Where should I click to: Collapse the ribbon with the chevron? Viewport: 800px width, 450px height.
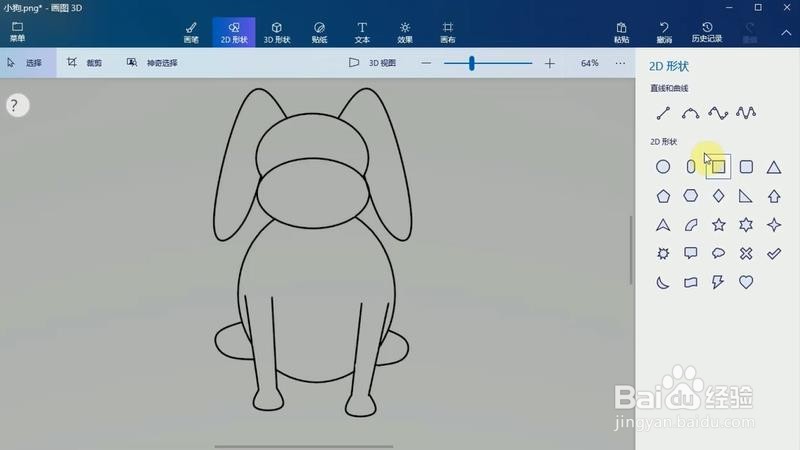coord(786,33)
